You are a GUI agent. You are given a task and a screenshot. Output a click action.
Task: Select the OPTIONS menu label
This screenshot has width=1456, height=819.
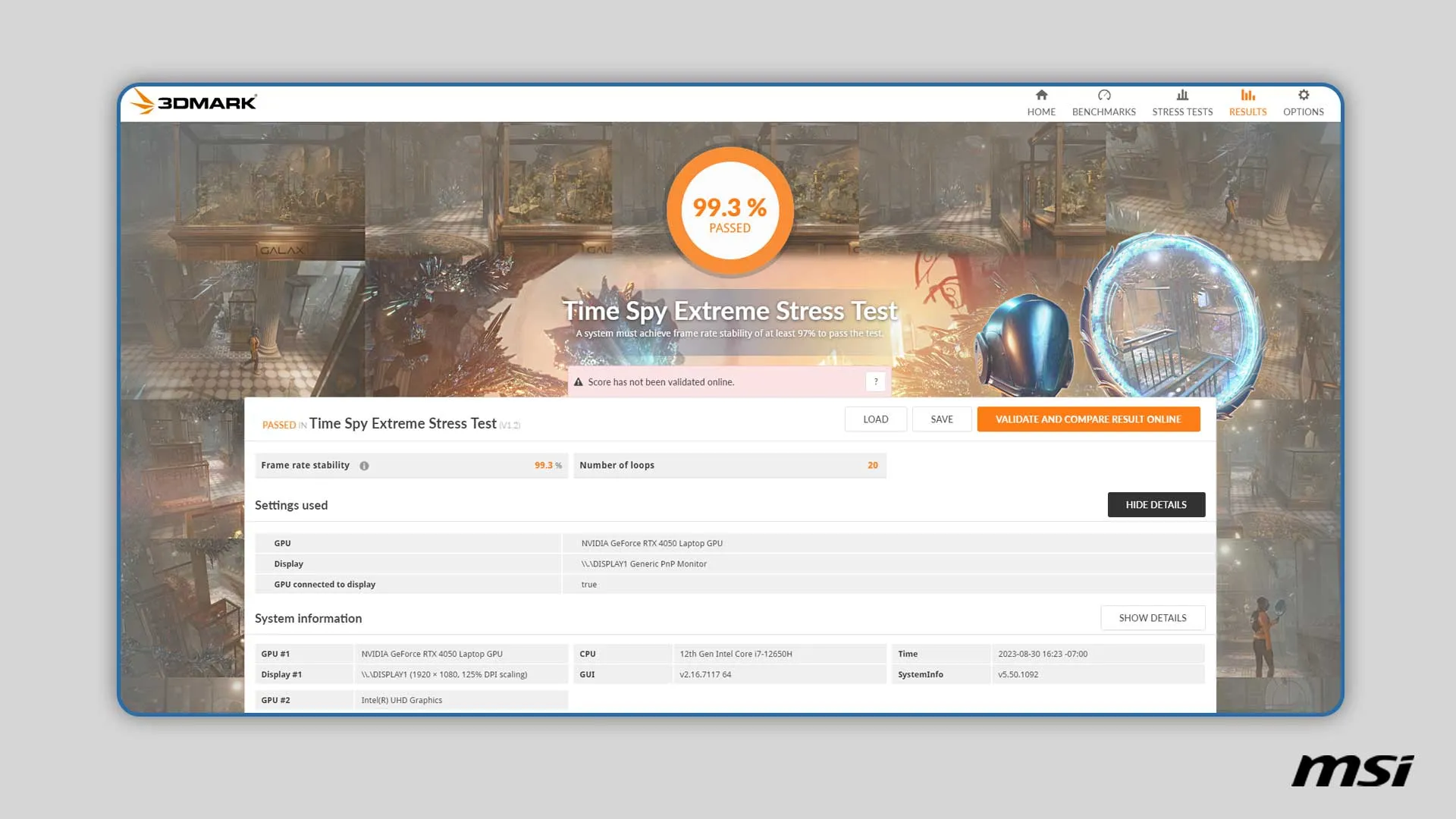pyautogui.click(x=1304, y=111)
